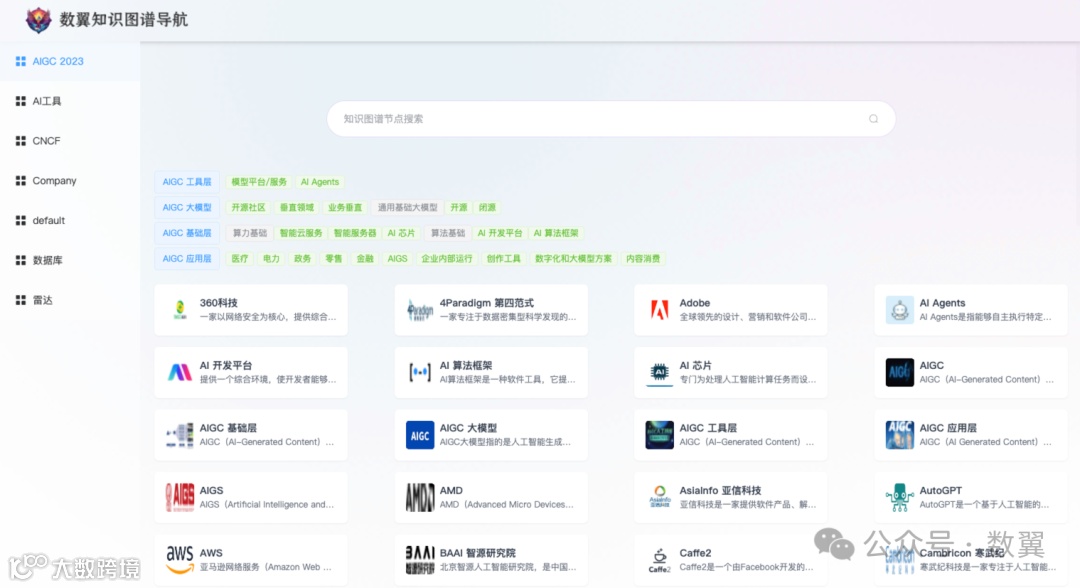Select the 金融 tag
This screenshot has width=1080, height=588.
[365, 259]
